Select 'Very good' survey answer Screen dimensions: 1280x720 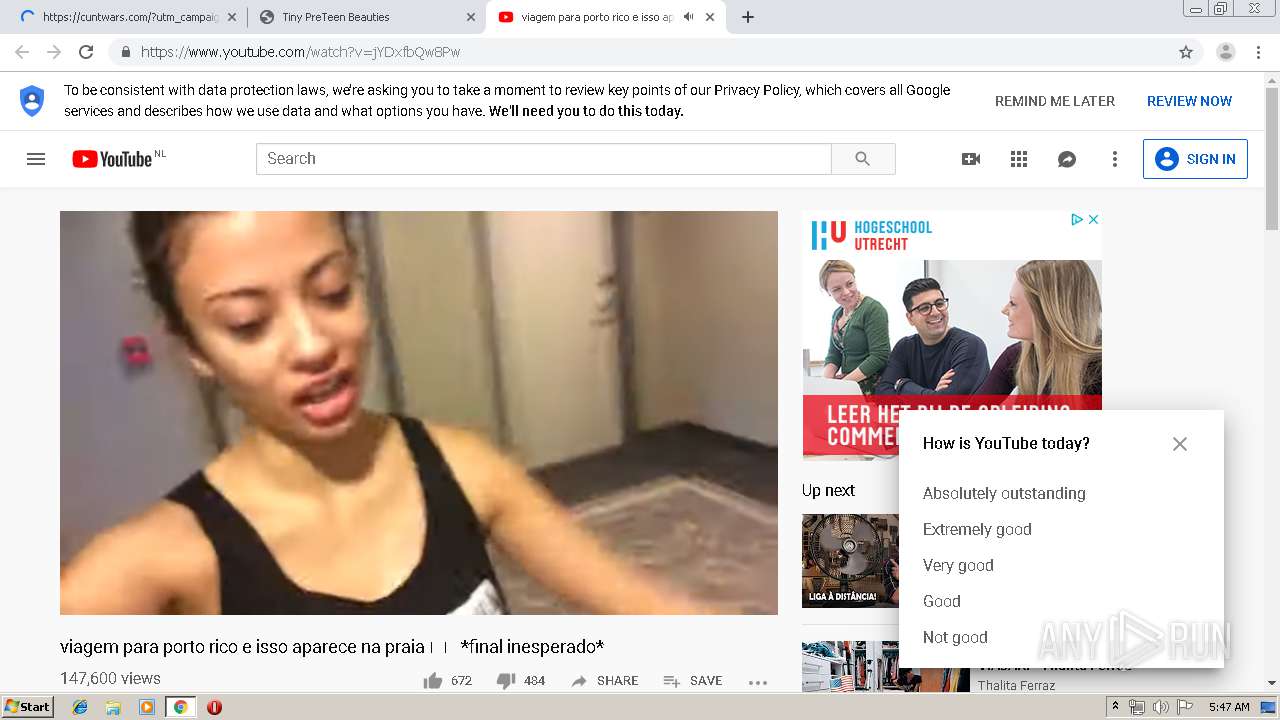coord(958,565)
